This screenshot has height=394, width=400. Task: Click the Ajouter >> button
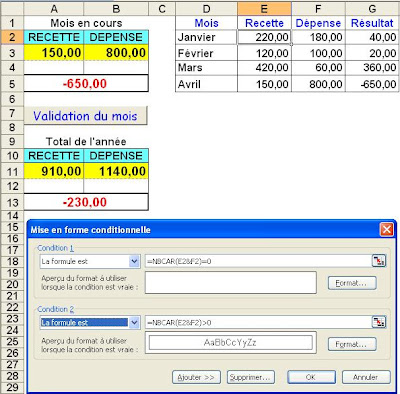(196, 377)
